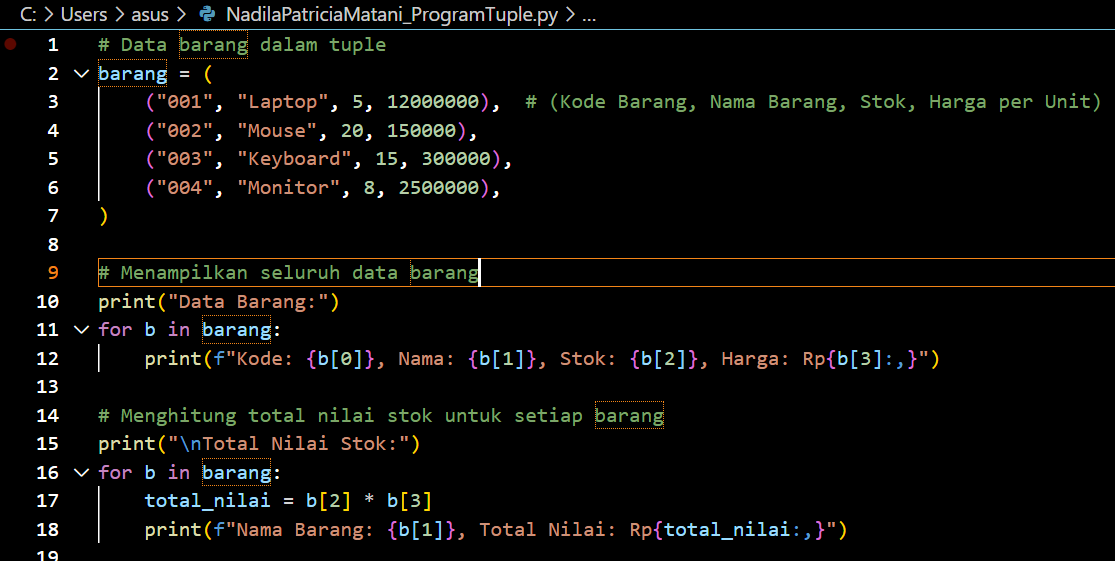This screenshot has width=1115, height=561.
Task: Place cursor on 'barang' variable at line 2
Action: point(133,73)
